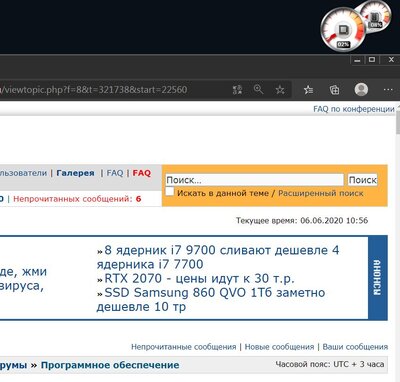Open 'FAQ по конференции' link
This screenshot has width=400, height=382.
coord(354,109)
